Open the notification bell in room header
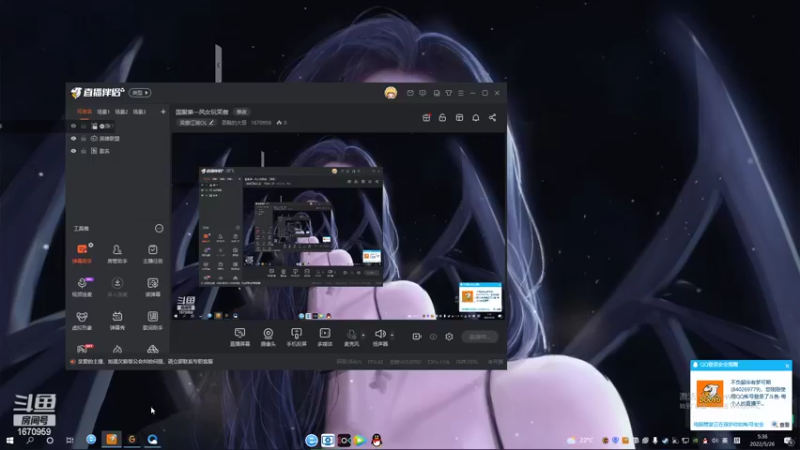This screenshot has width=800, height=450. click(x=476, y=118)
